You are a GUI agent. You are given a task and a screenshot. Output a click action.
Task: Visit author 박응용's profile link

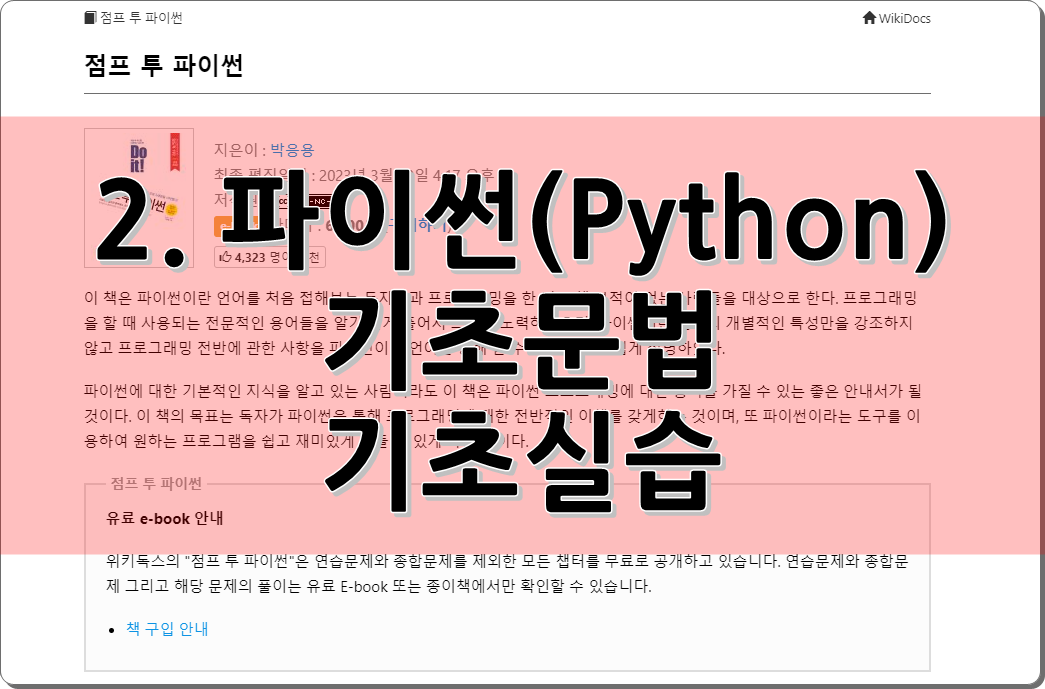pyautogui.click(x=292, y=150)
